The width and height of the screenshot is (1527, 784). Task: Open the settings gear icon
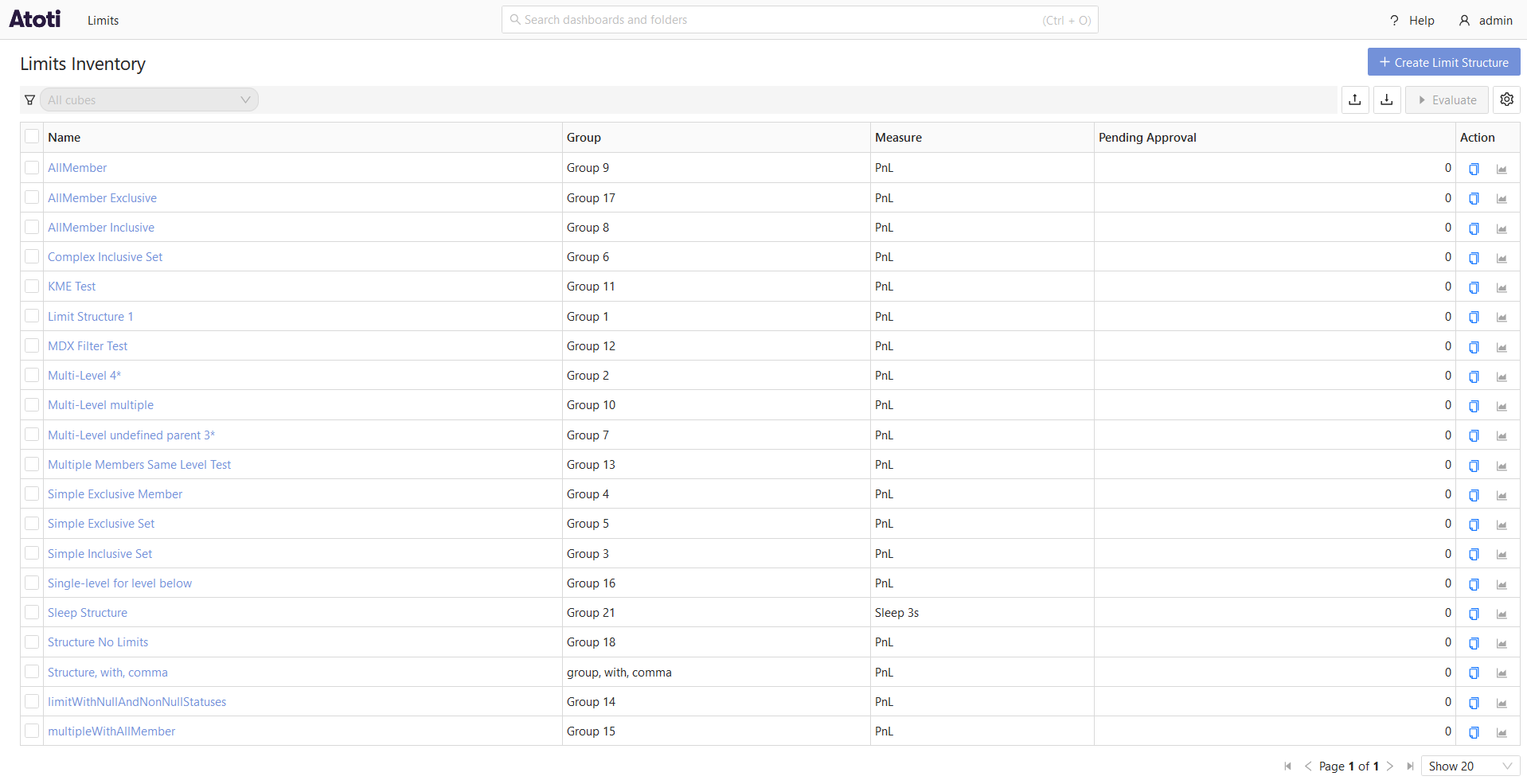[1506, 99]
